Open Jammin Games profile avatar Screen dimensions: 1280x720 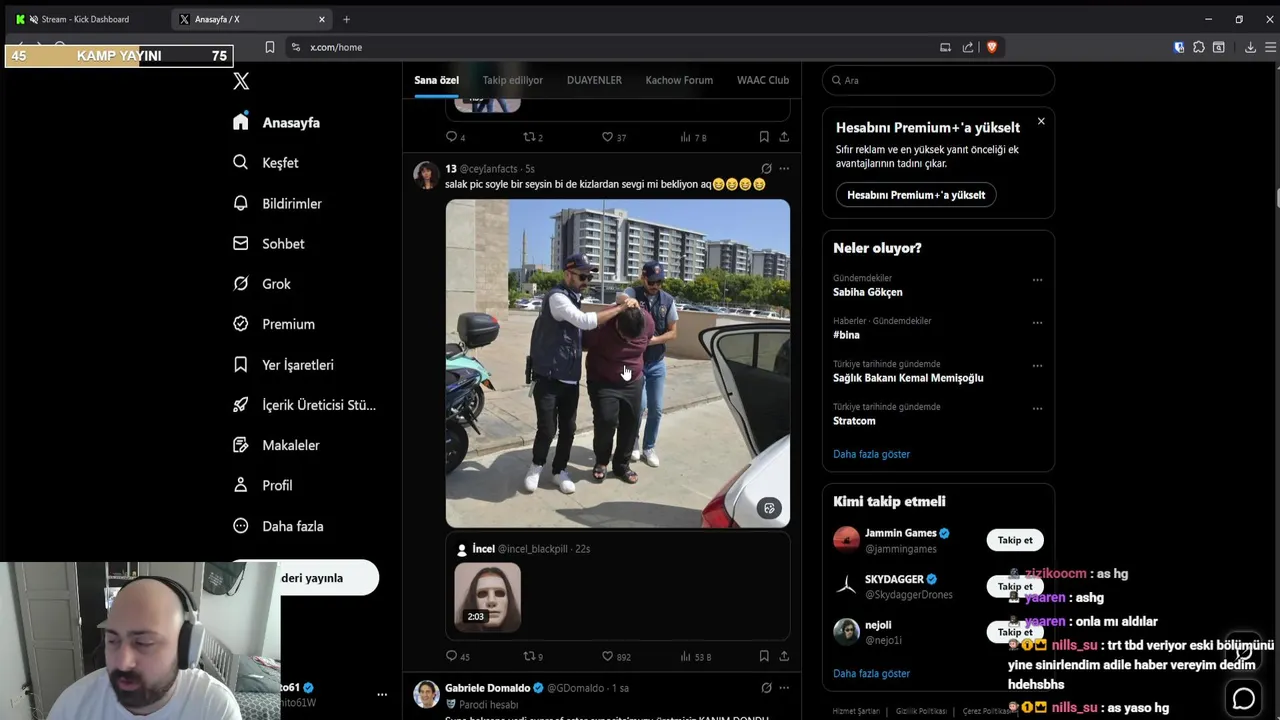(x=846, y=540)
